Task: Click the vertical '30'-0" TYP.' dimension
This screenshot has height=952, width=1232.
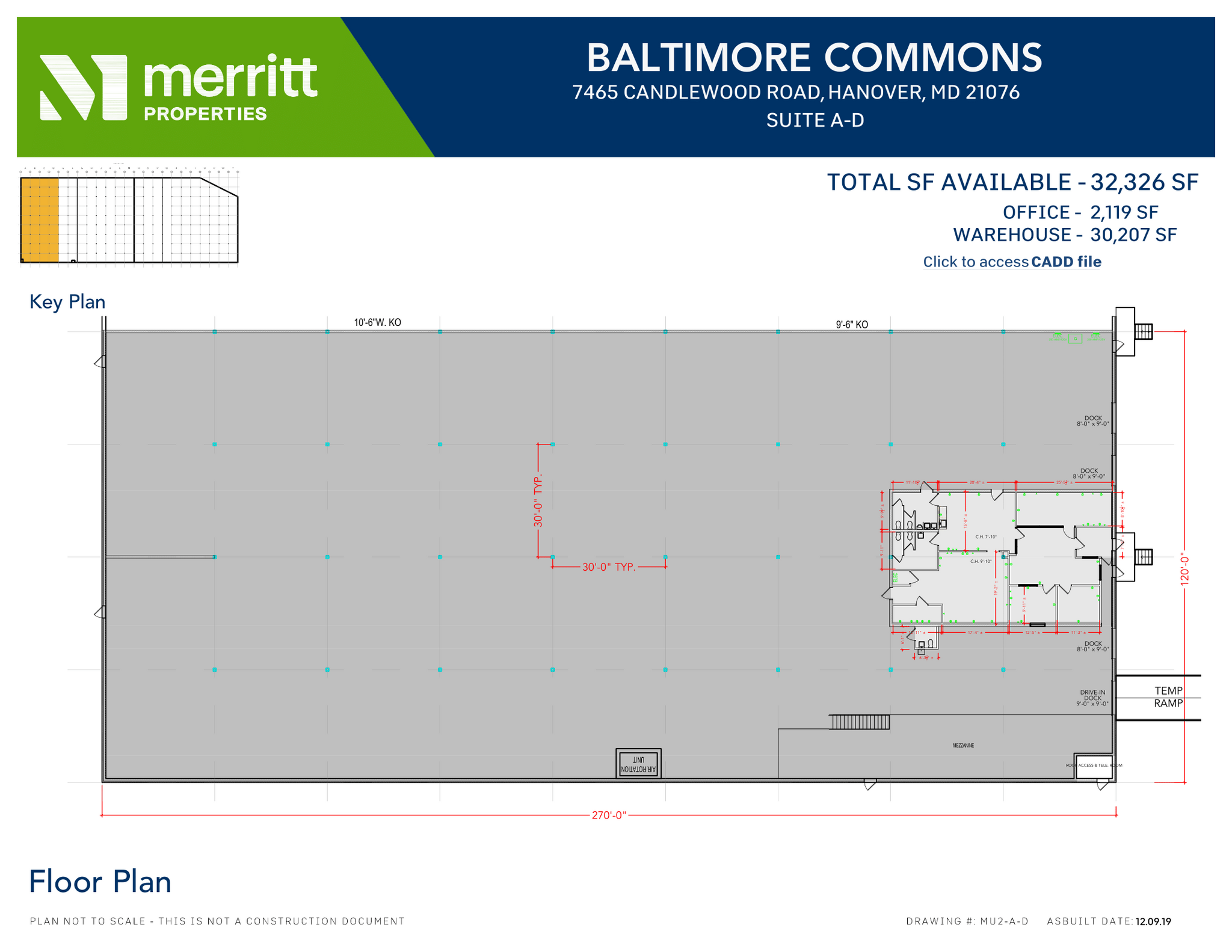Action: coord(538,500)
